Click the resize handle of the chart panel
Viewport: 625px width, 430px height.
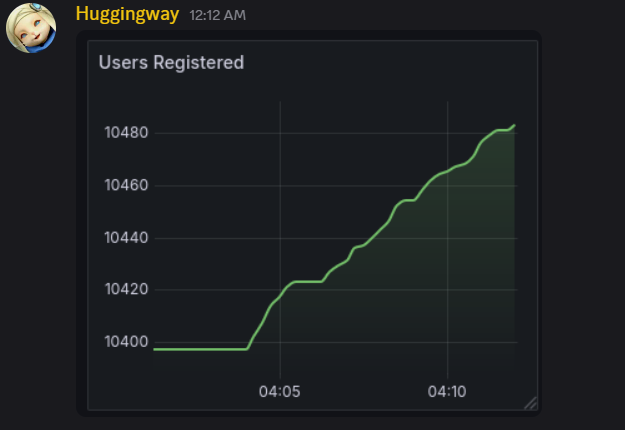pos(531,403)
